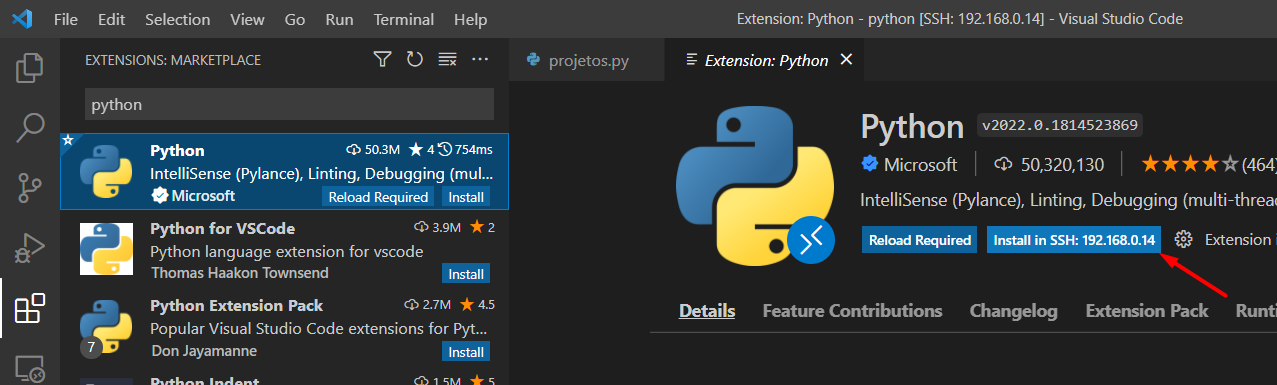The width and height of the screenshot is (1277, 385).
Task: Click Install in SSH: 192.168.0.14 button
Action: [x=1074, y=240]
